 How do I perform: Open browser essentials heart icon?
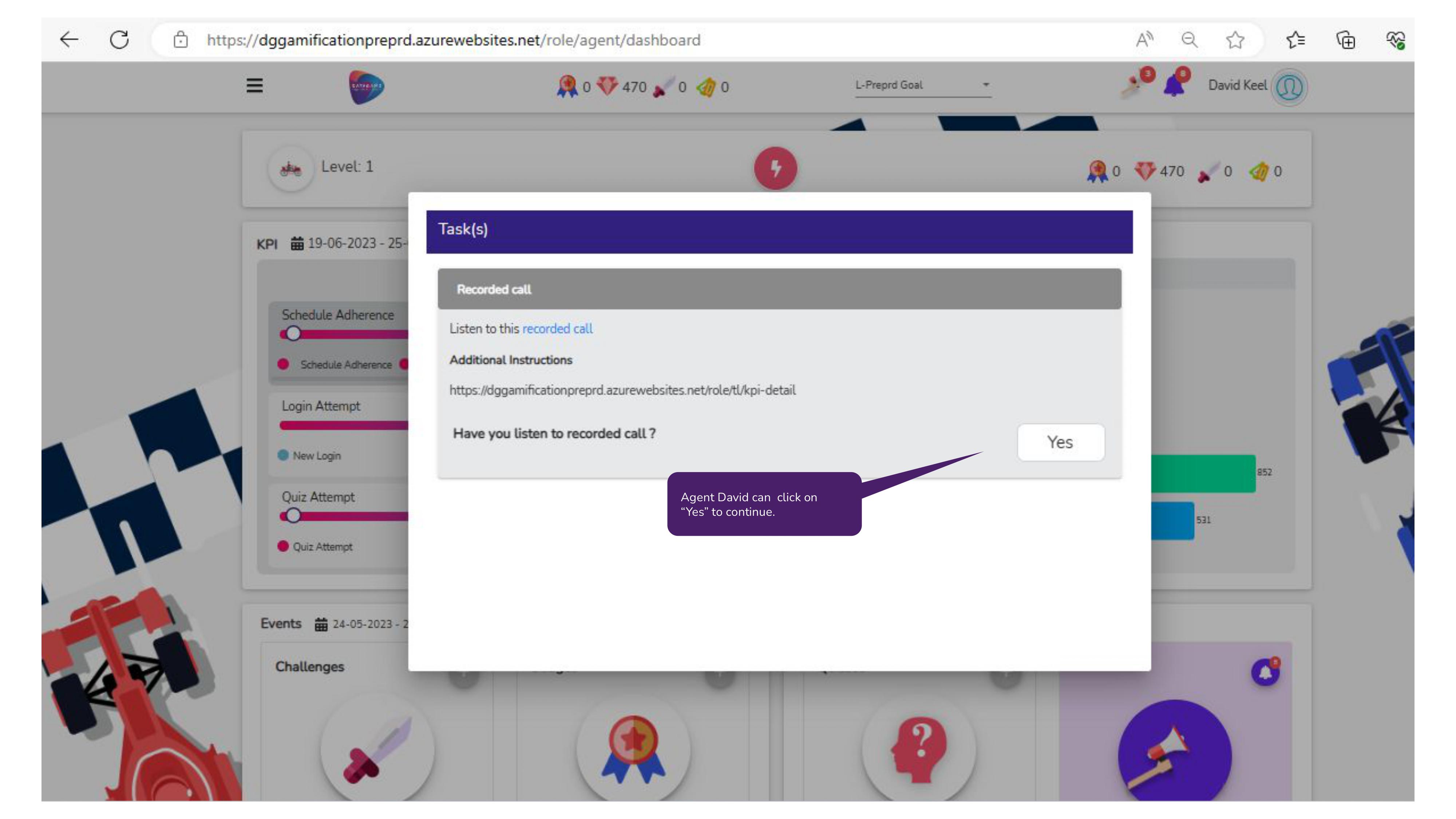(x=1396, y=40)
